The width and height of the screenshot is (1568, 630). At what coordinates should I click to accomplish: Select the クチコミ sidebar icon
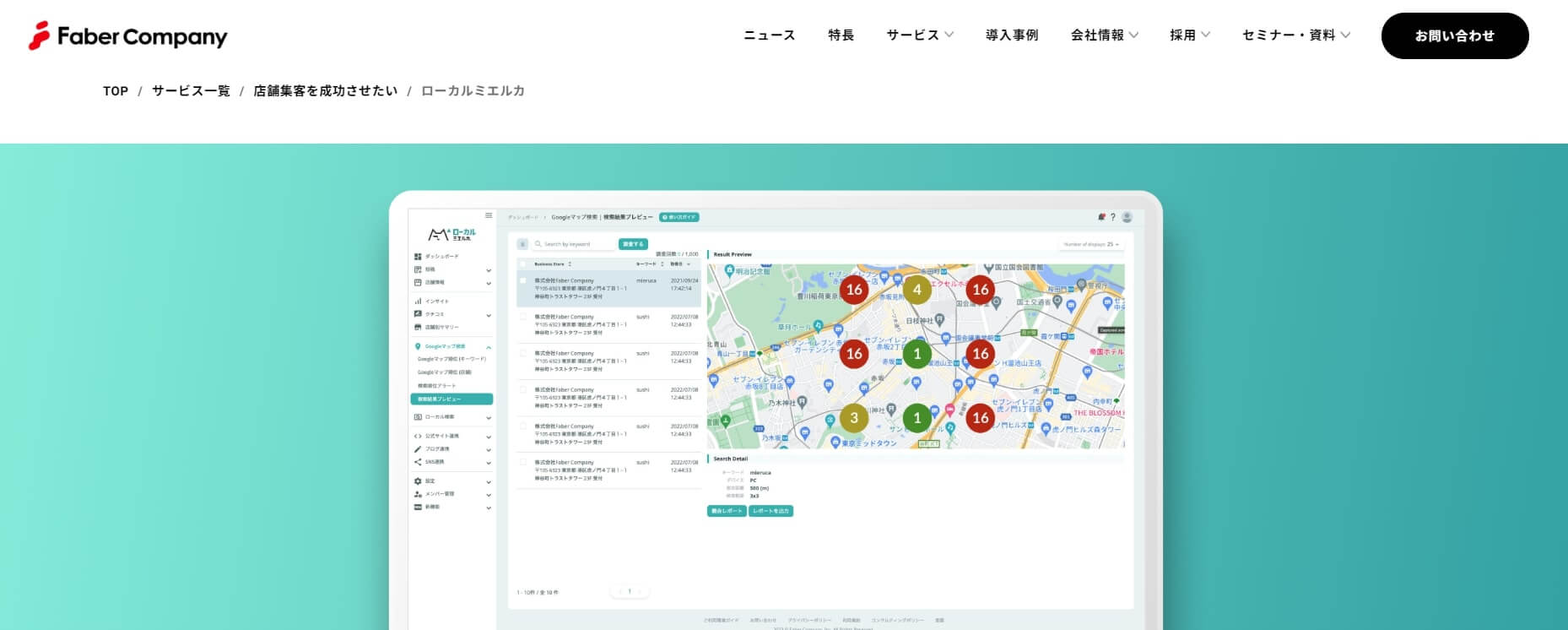point(418,314)
